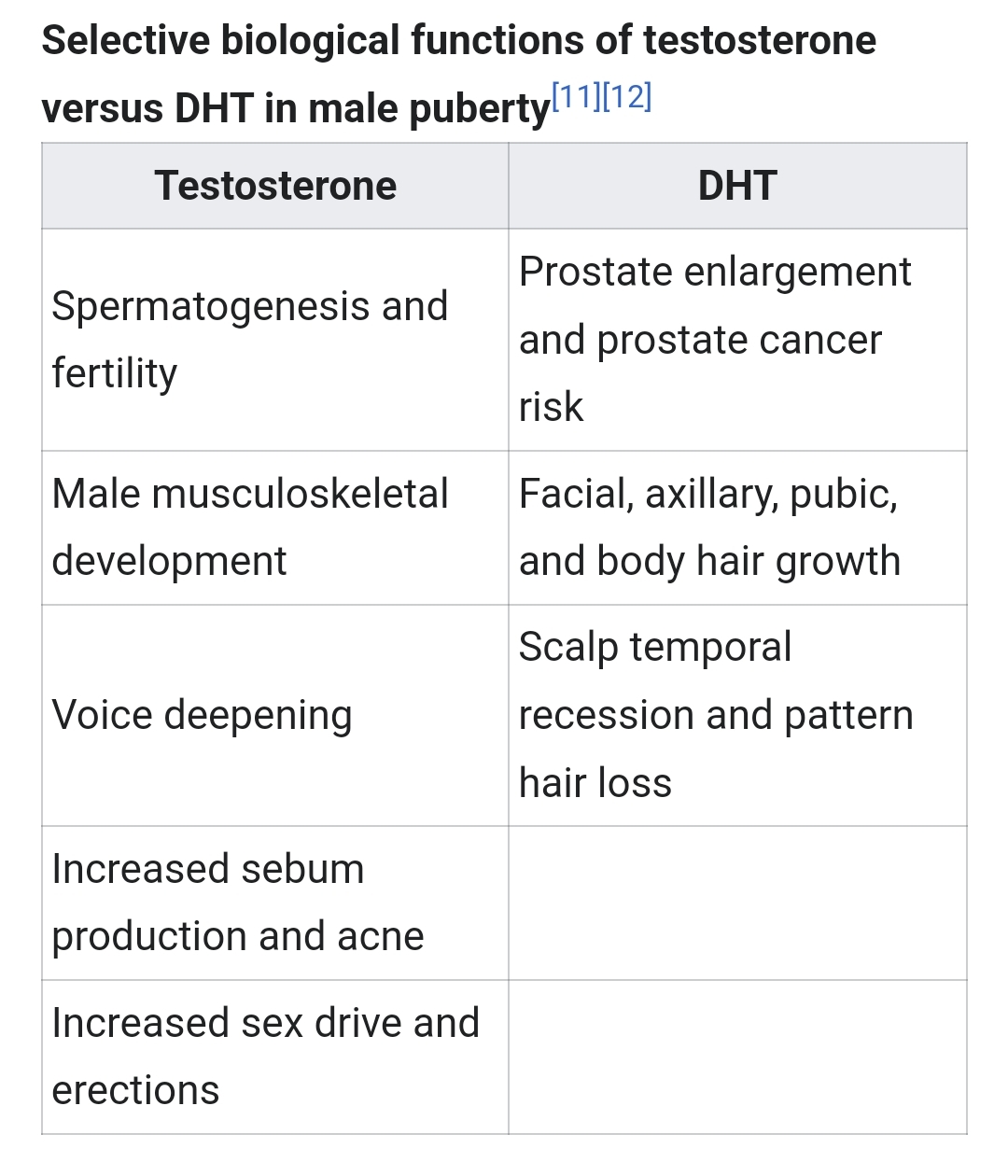This screenshot has height=1176, width=1008.
Task: Click the word 'fertility' in the first row
Action: click(115, 373)
